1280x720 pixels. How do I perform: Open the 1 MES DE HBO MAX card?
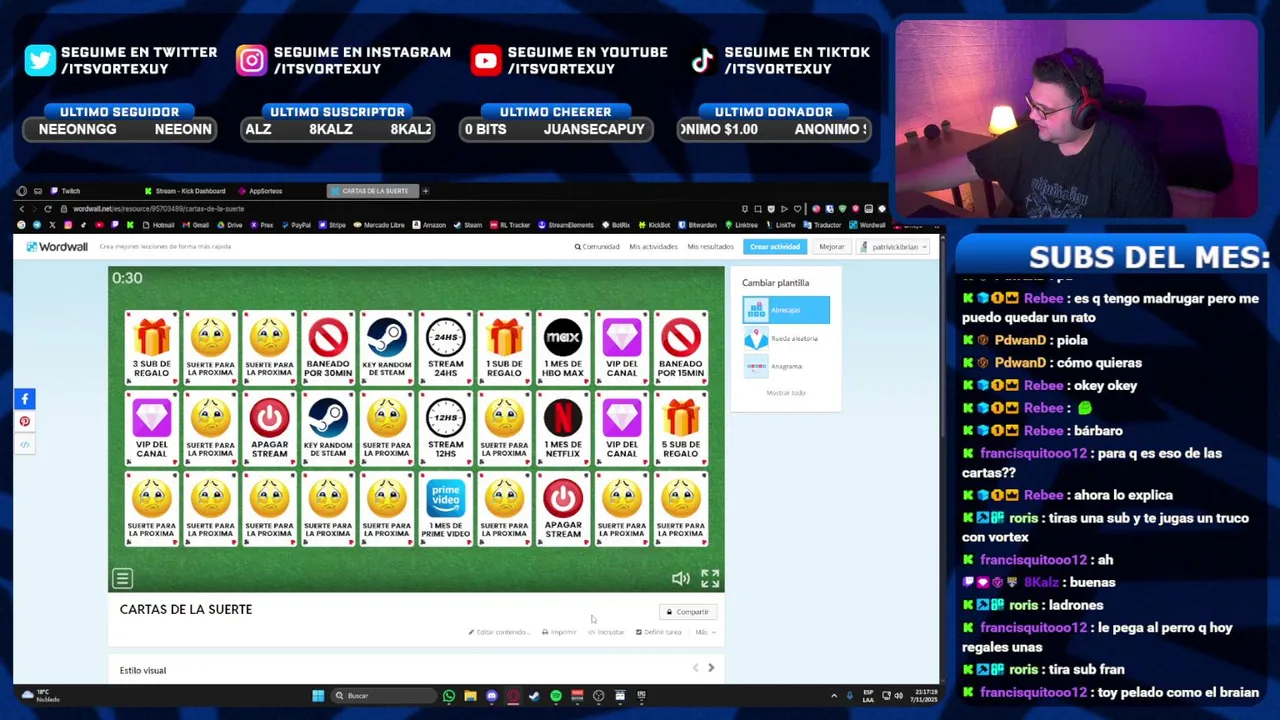pos(563,348)
